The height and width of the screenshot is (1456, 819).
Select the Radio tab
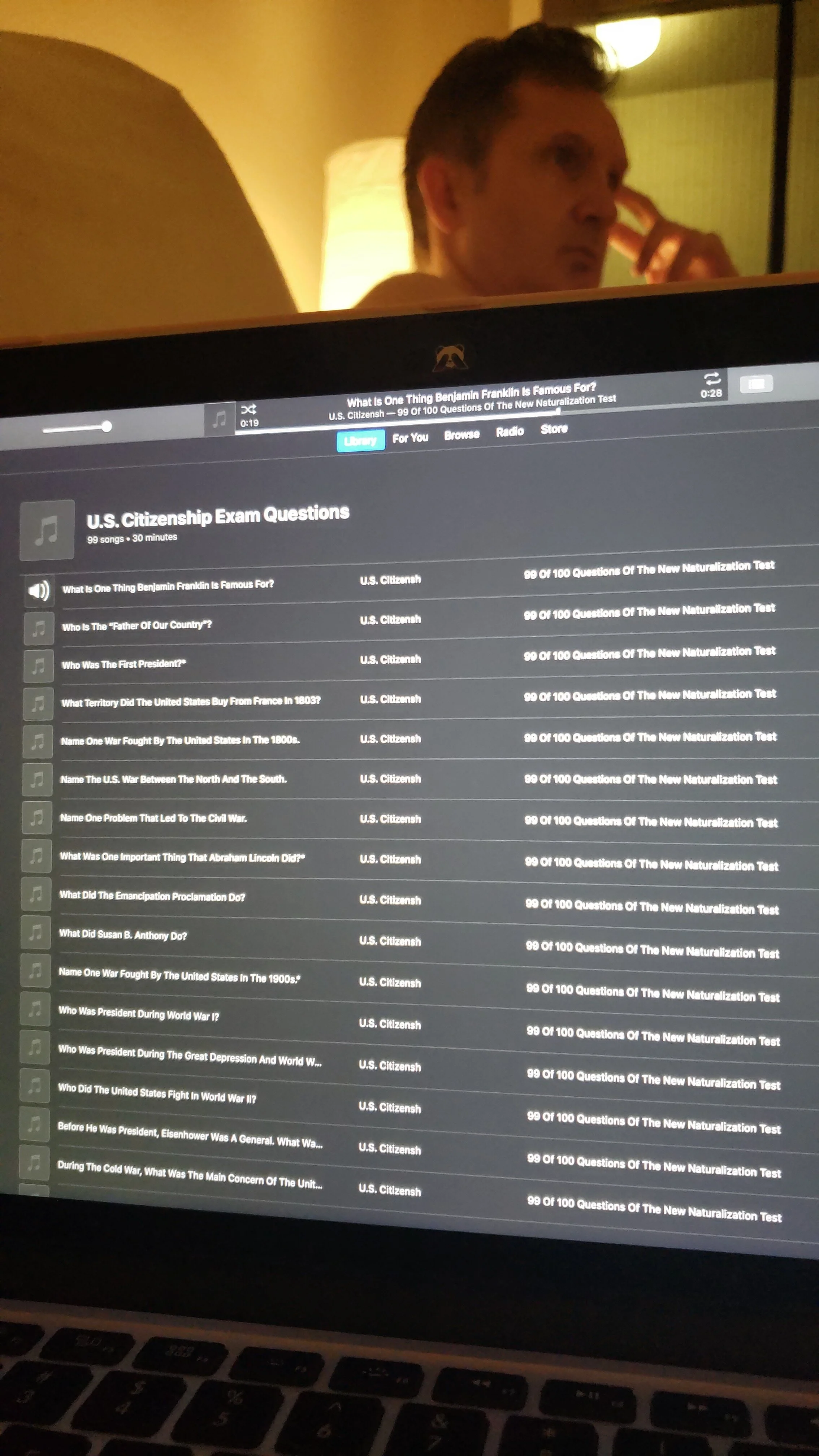click(510, 432)
